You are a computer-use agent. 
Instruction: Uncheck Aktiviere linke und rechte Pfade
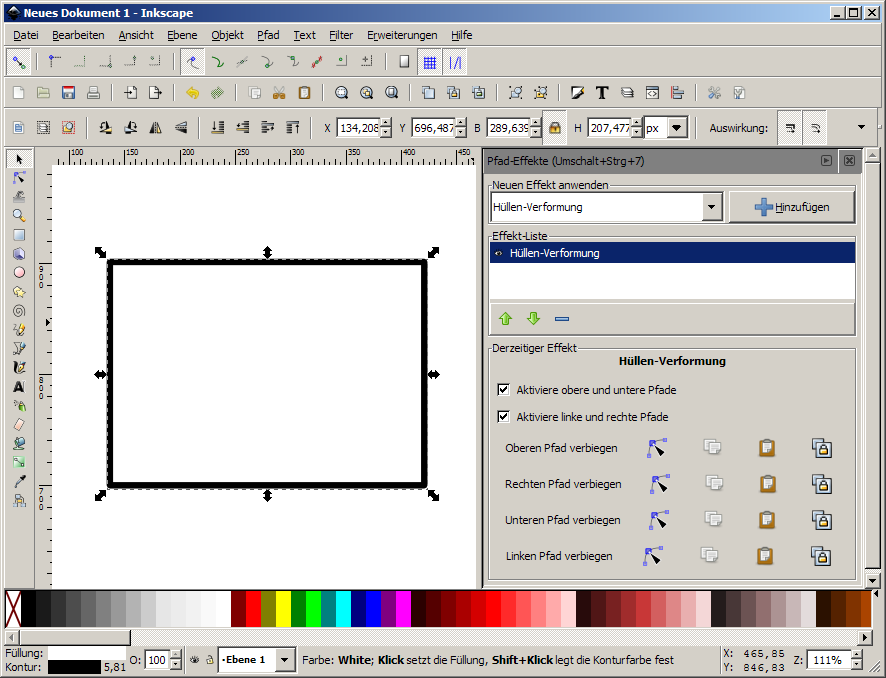coord(504,417)
